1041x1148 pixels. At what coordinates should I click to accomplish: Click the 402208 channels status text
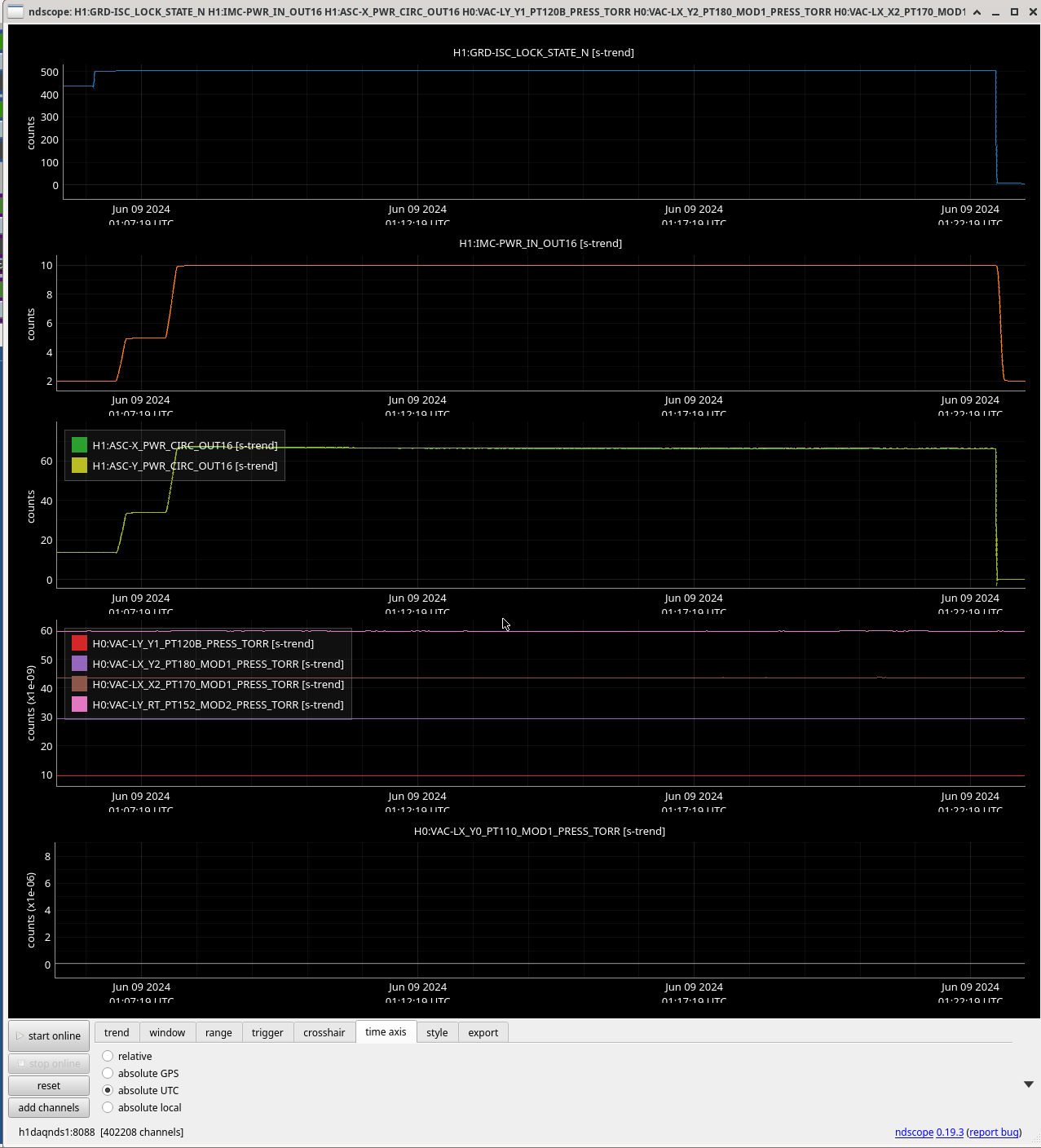tap(142, 1132)
